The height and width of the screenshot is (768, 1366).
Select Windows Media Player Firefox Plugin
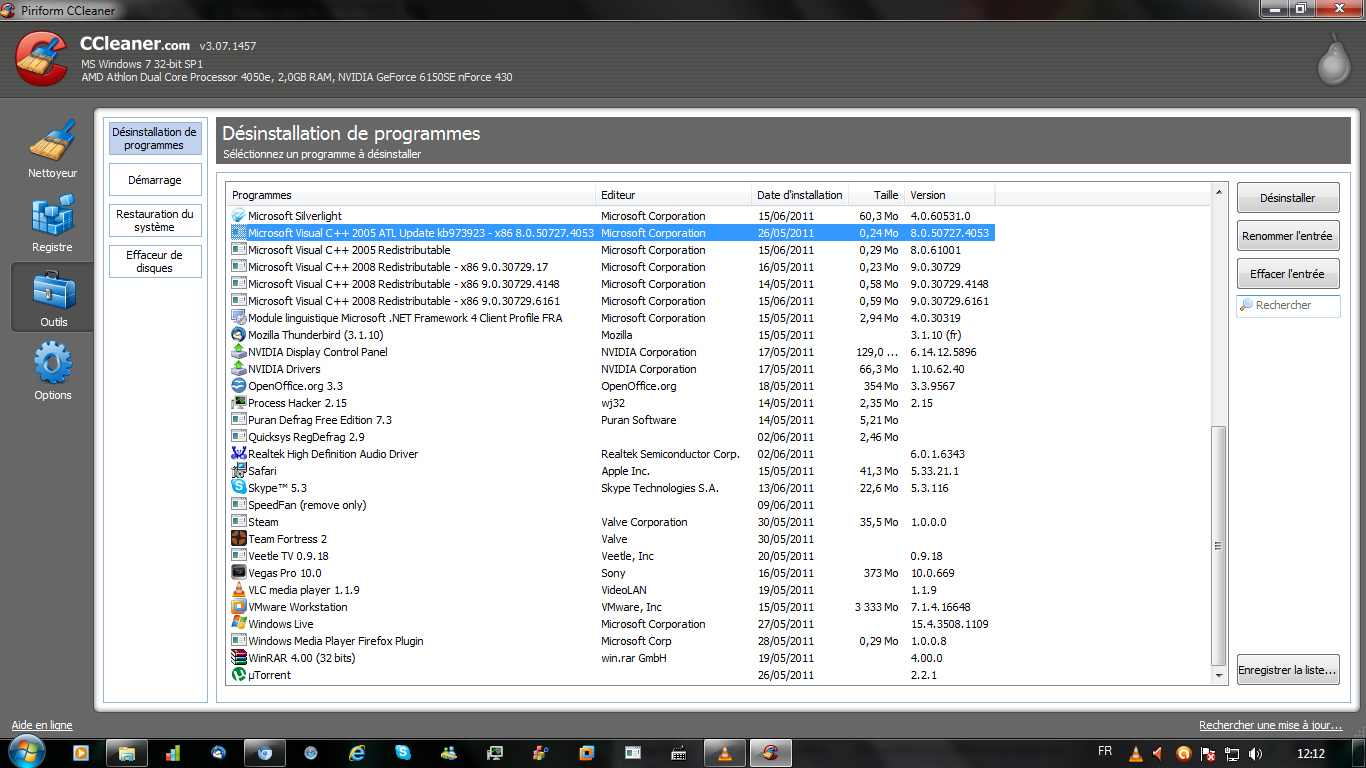pos(611,641)
